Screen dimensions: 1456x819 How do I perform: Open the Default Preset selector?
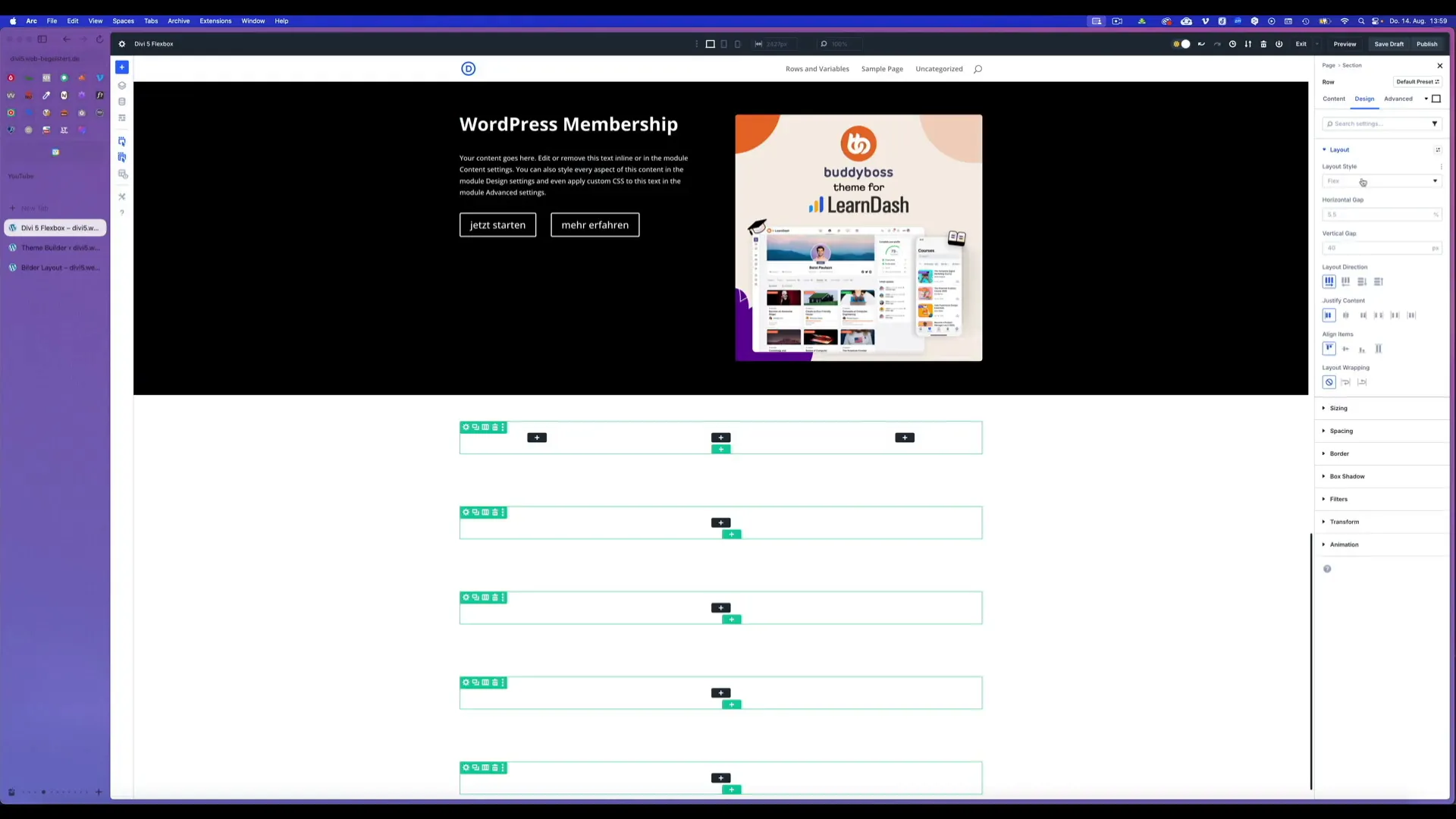(x=1417, y=82)
